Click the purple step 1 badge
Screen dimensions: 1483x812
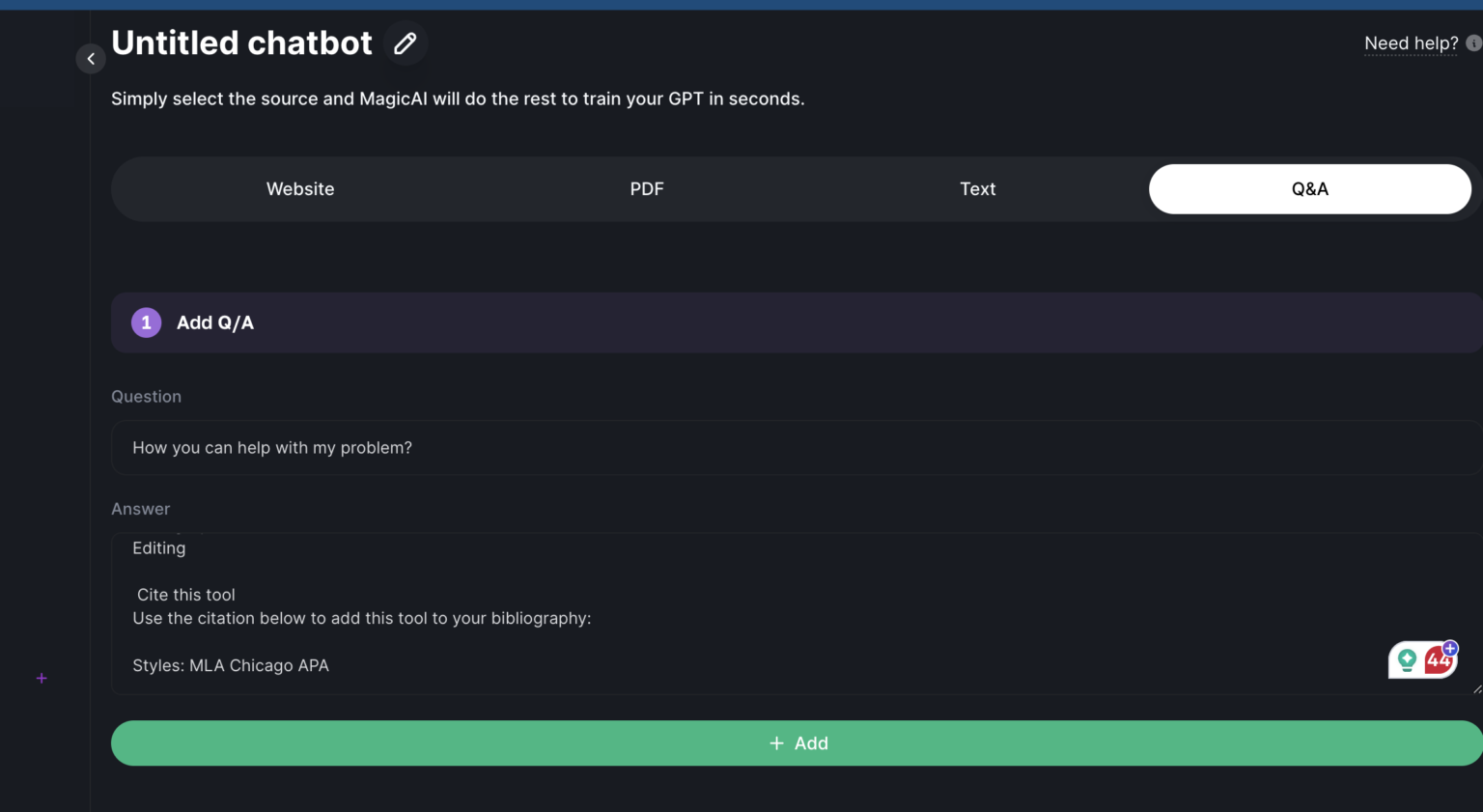(x=146, y=322)
